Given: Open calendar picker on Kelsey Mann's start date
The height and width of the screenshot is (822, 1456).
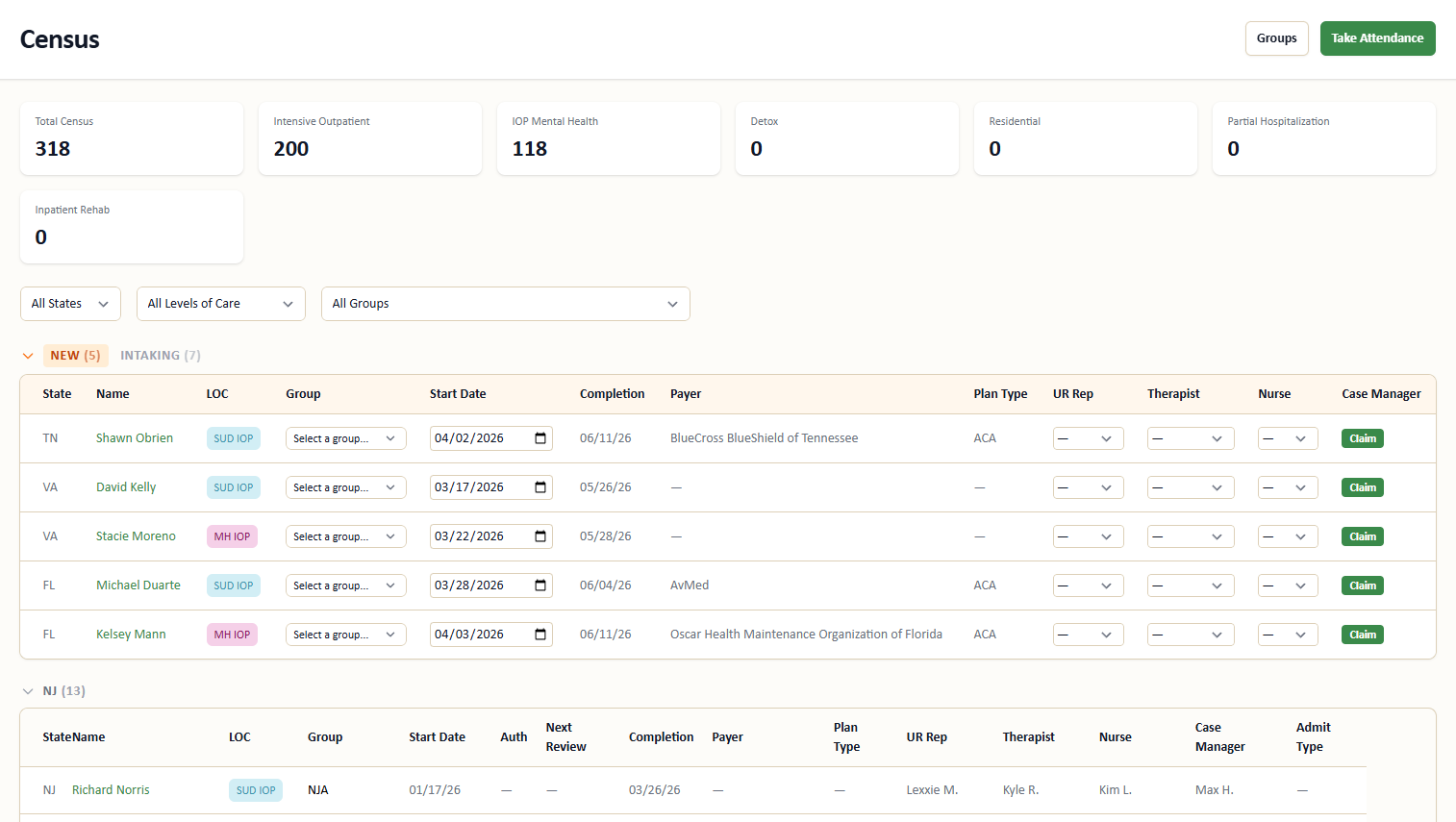Looking at the screenshot, I should (539, 634).
